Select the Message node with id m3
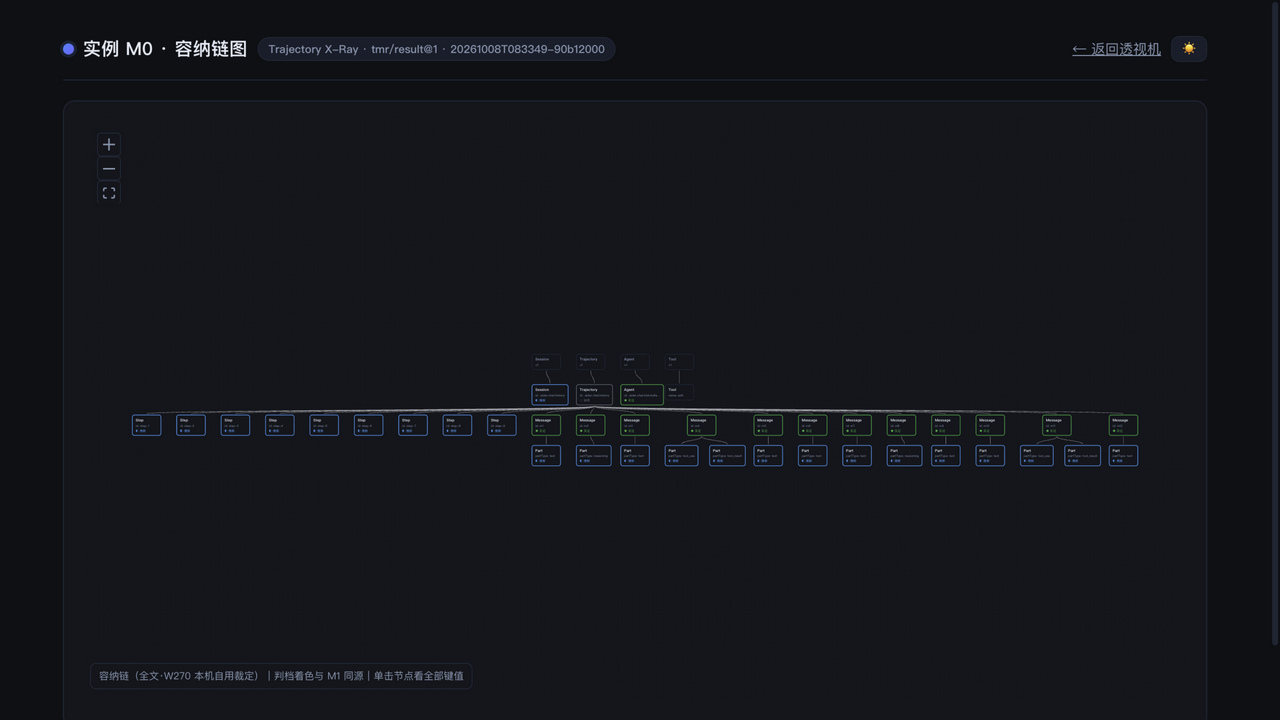Viewport: 1280px width, 720px height. (x=635, y=425)
